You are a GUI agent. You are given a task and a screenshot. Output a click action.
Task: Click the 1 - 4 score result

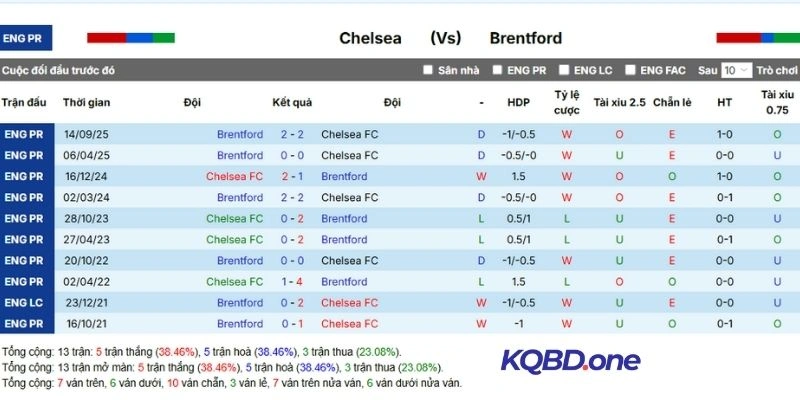[292, 281]
